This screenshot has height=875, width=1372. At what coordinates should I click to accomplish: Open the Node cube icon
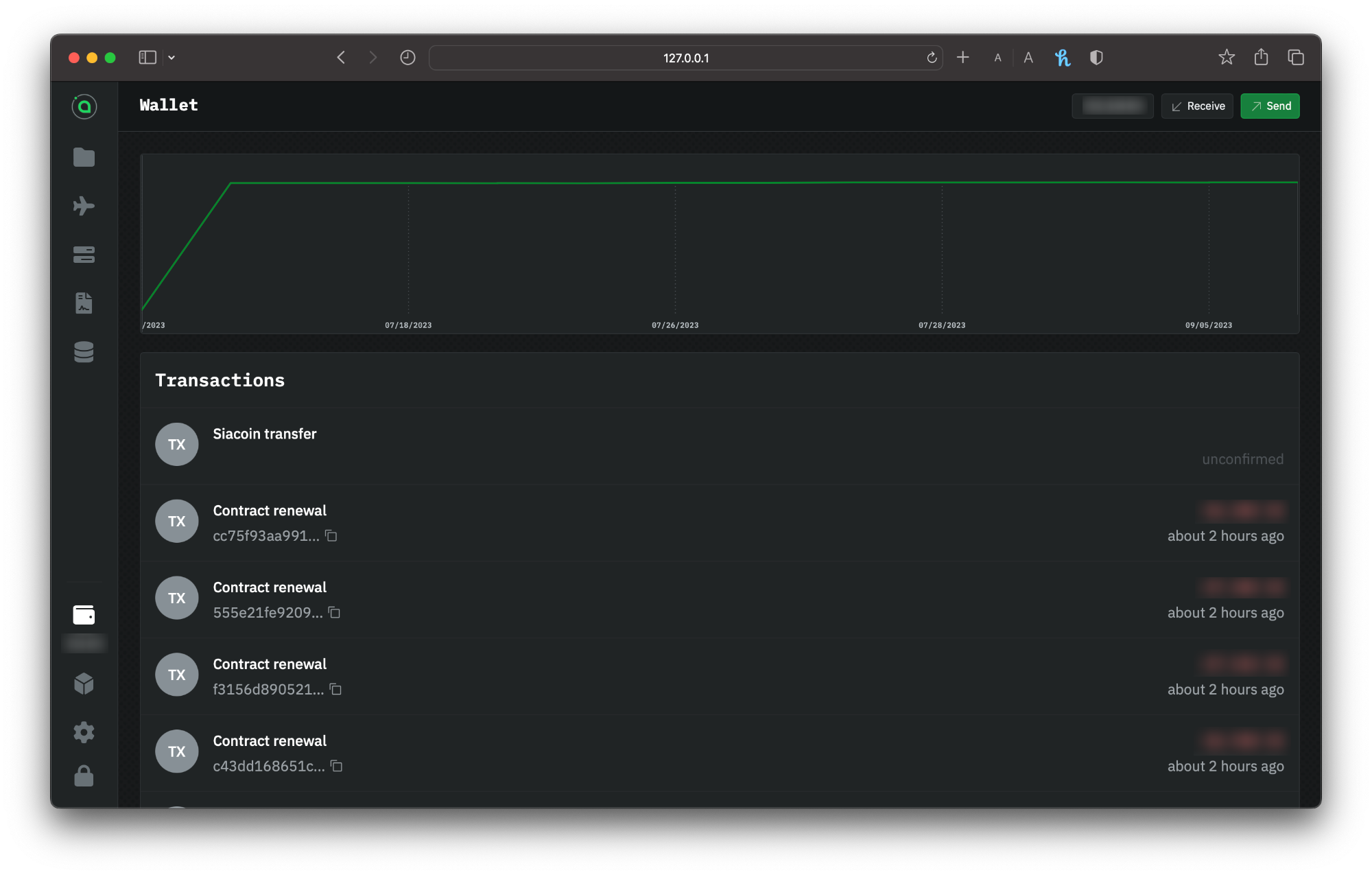point(84,684)
